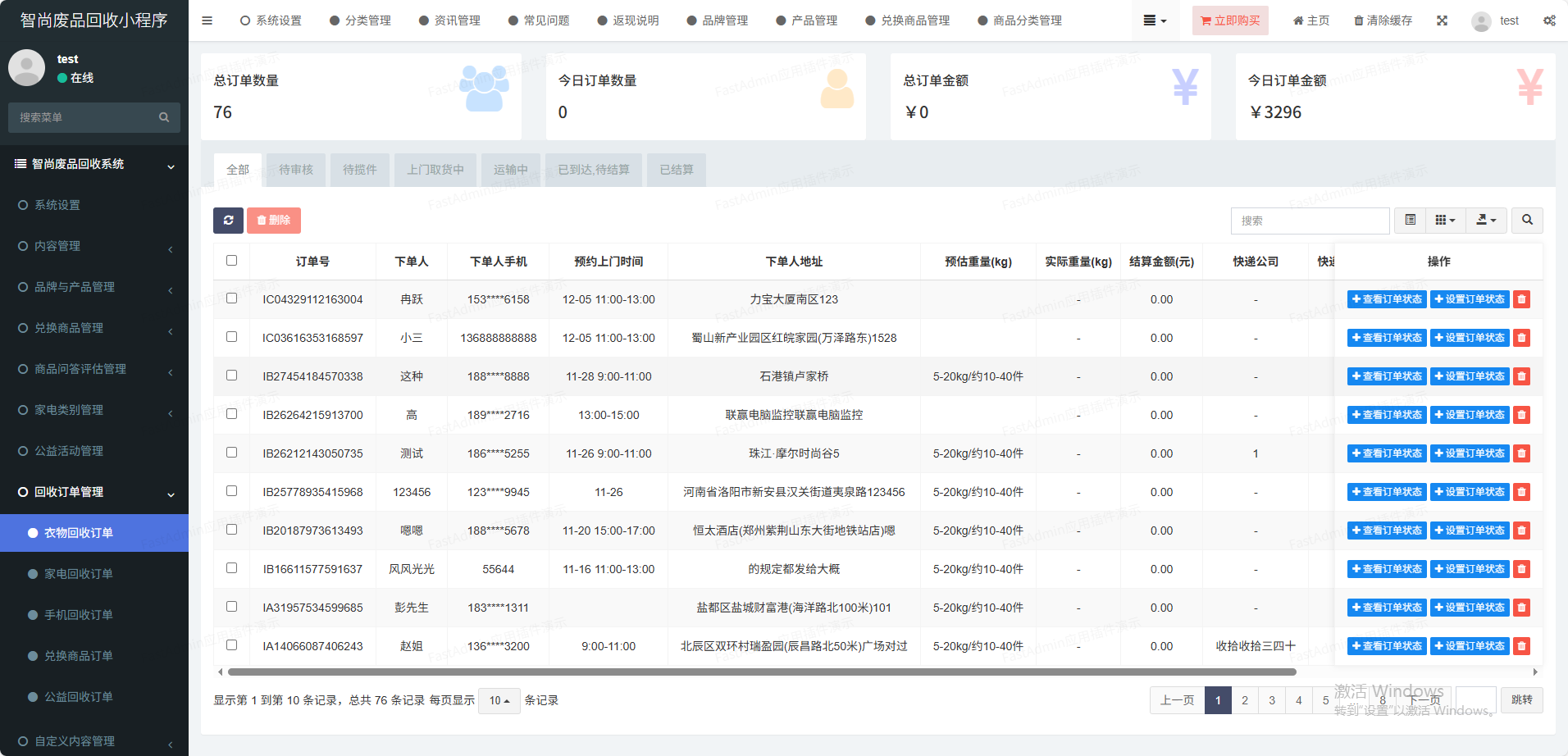Open the settings gears icon at top right
The width and height of the screenshot is (1568, 756).
(x=1549, y=20)
